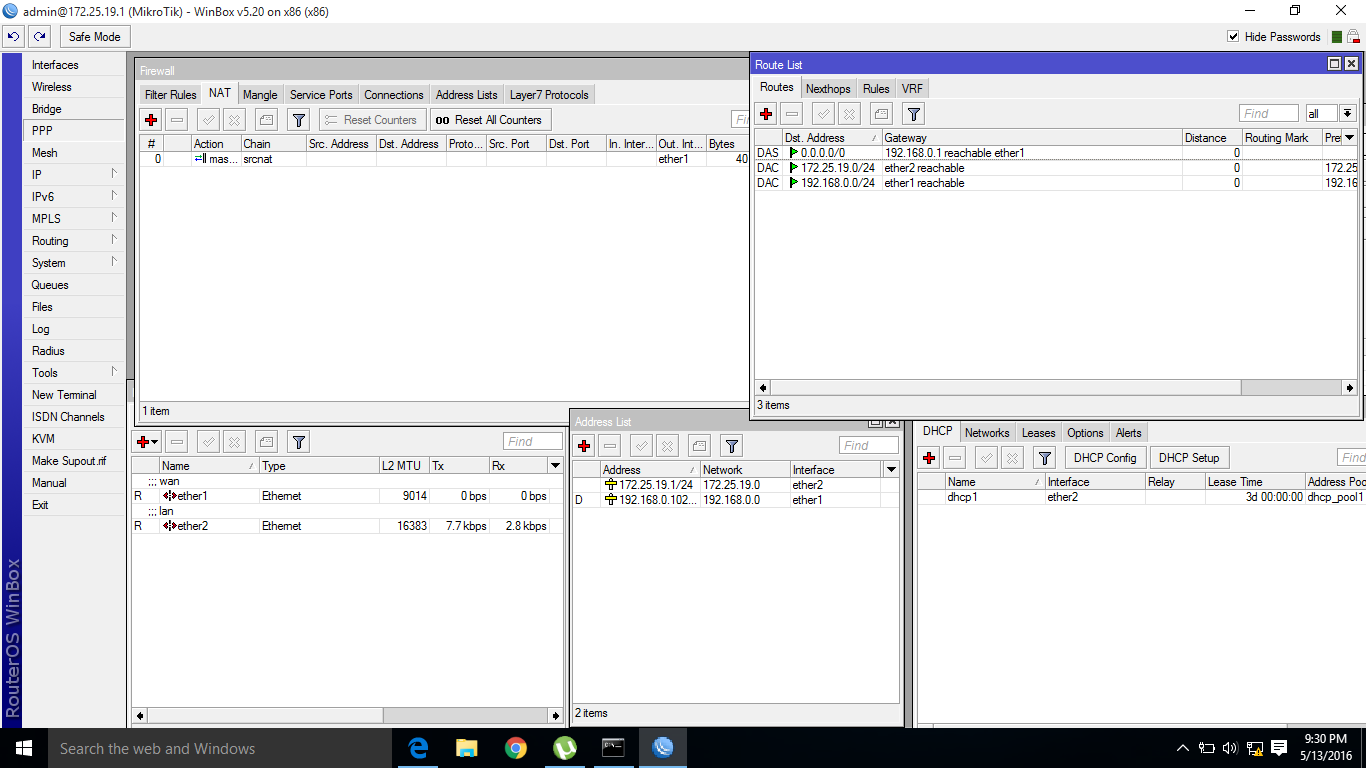Click the DHCP Config button
Viewport: 1366px width, 768px height.
[x=1105, y=458]
